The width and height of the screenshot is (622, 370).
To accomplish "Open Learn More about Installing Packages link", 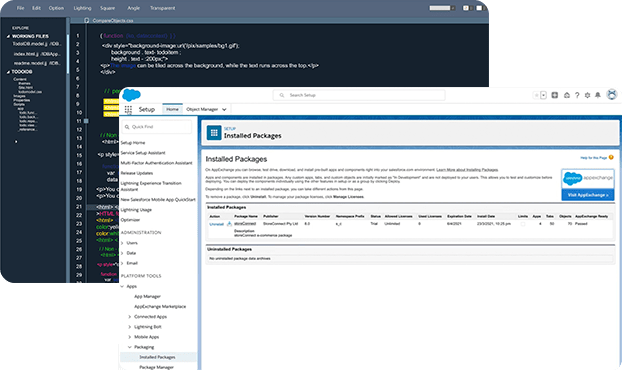I will click(x=467, y=170).
